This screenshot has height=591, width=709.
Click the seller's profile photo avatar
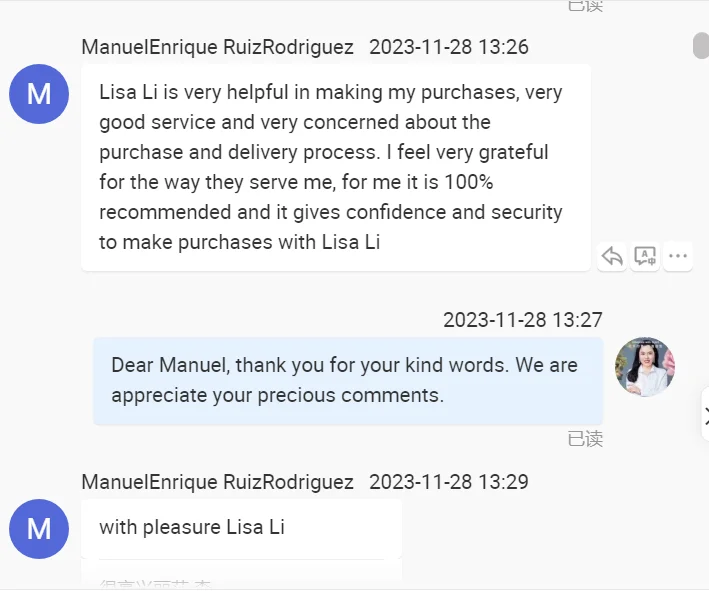tap(645, 367)
